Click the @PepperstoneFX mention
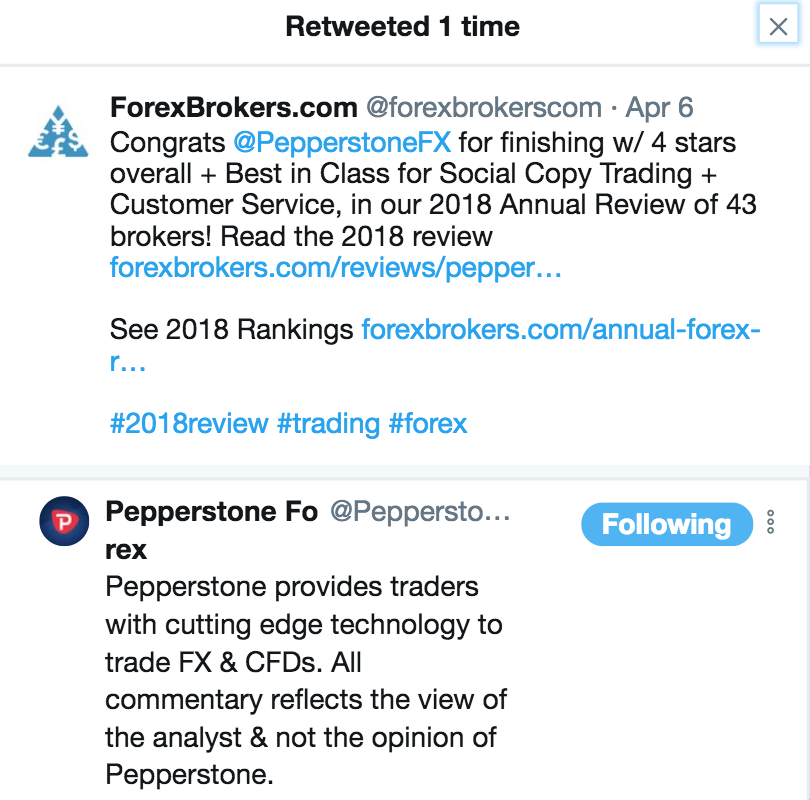Image resolution: width=810 pixels, height=800 pixels. pyautogui.click(x=342, y=142)
